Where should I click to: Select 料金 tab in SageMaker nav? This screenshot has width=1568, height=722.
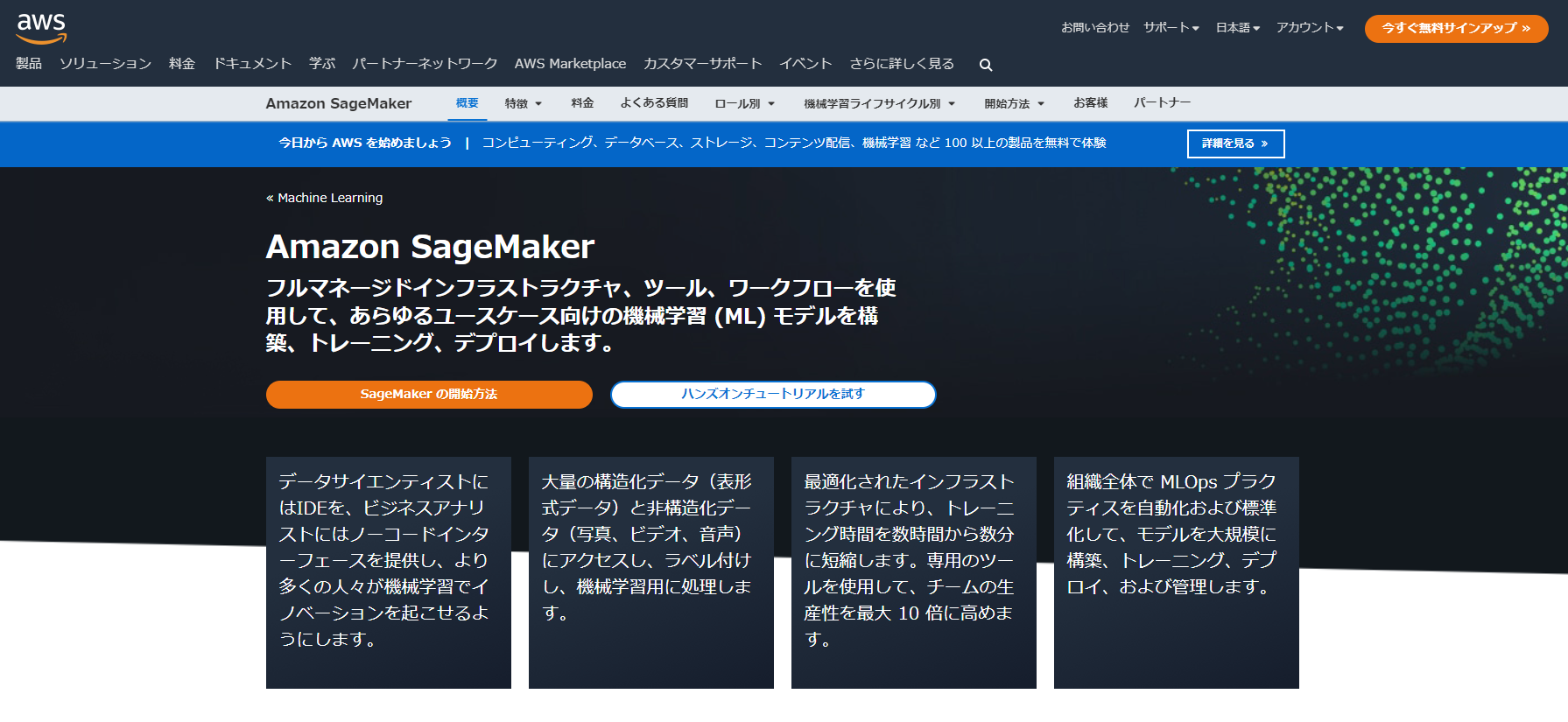(x=582, y=103)
